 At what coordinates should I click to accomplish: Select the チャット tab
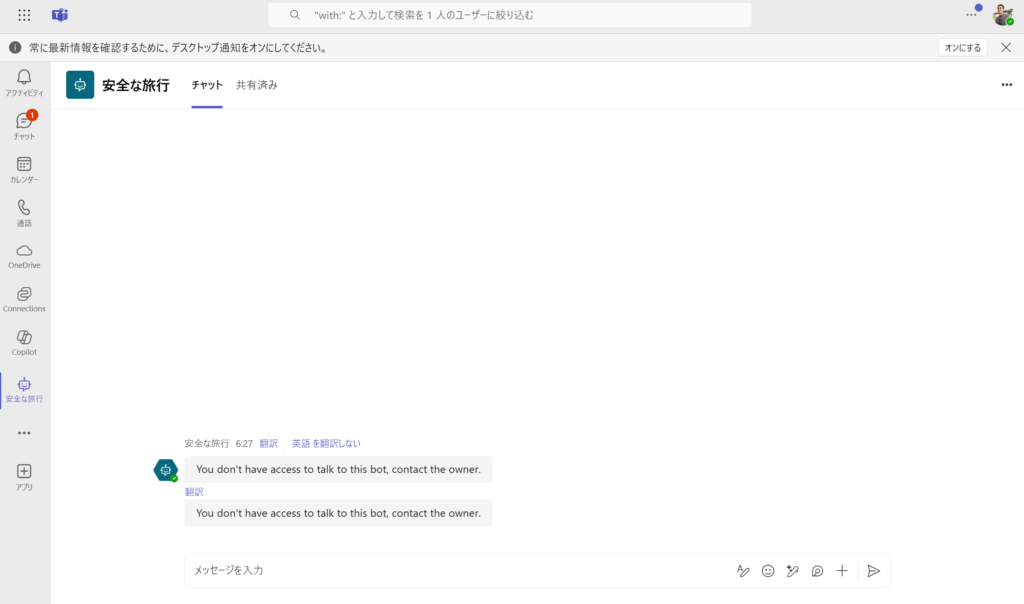[x=207, y=85]
